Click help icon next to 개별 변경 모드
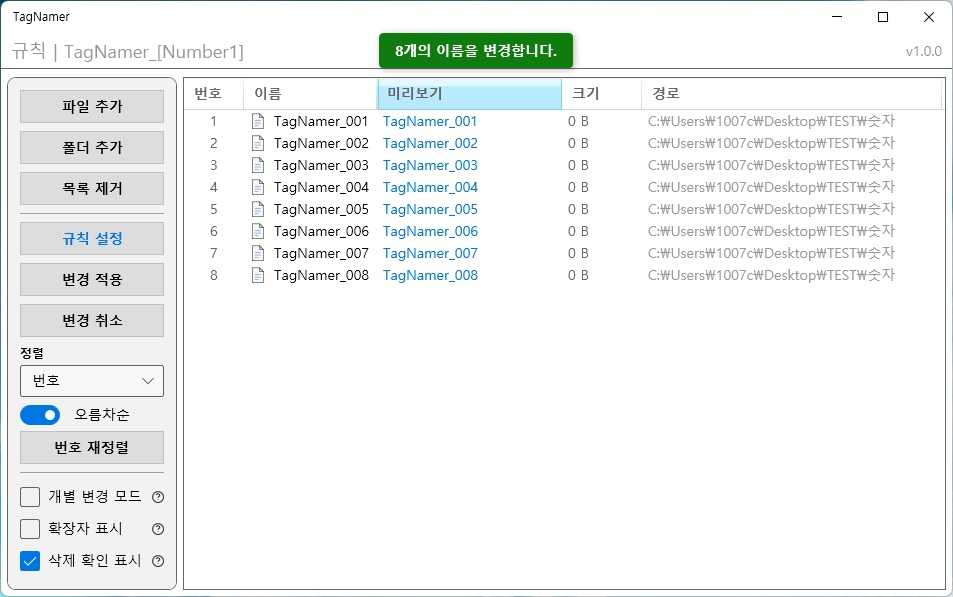Image resolution: width=953 pixels, height=597 pixels. pos(157,497)
